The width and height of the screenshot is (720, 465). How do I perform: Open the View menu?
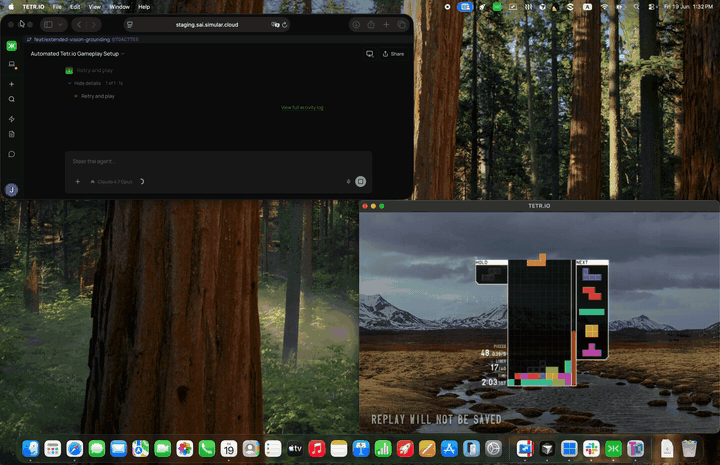click(x=95, y=7)
